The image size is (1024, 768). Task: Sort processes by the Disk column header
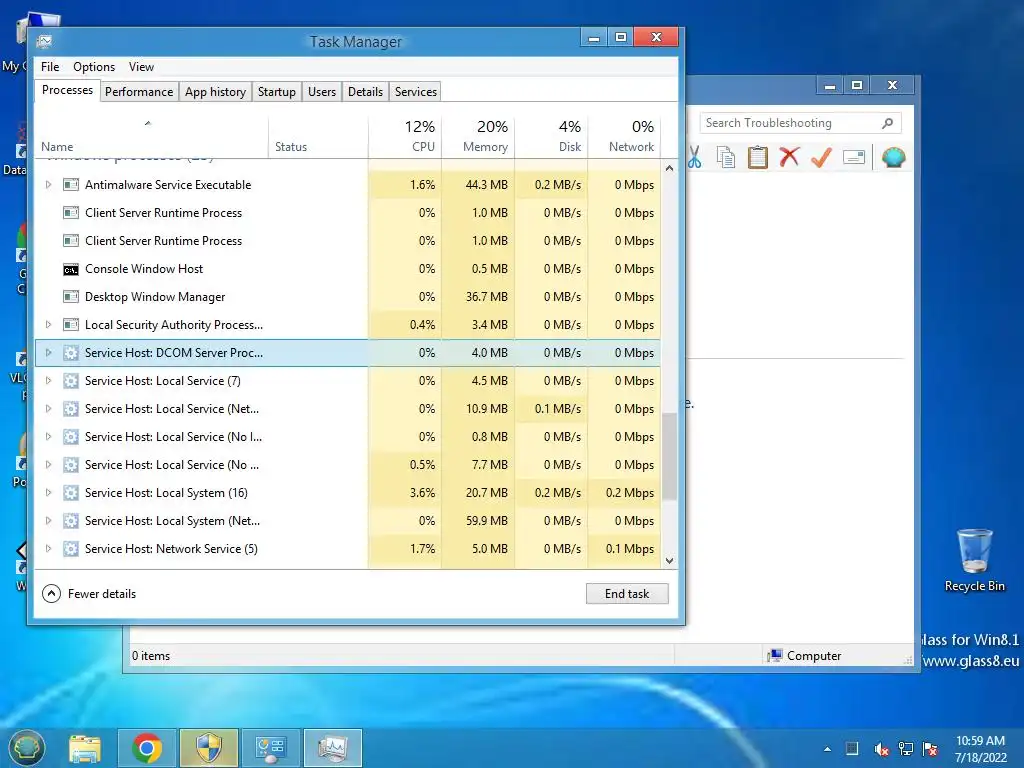click(x=552, y=136)
